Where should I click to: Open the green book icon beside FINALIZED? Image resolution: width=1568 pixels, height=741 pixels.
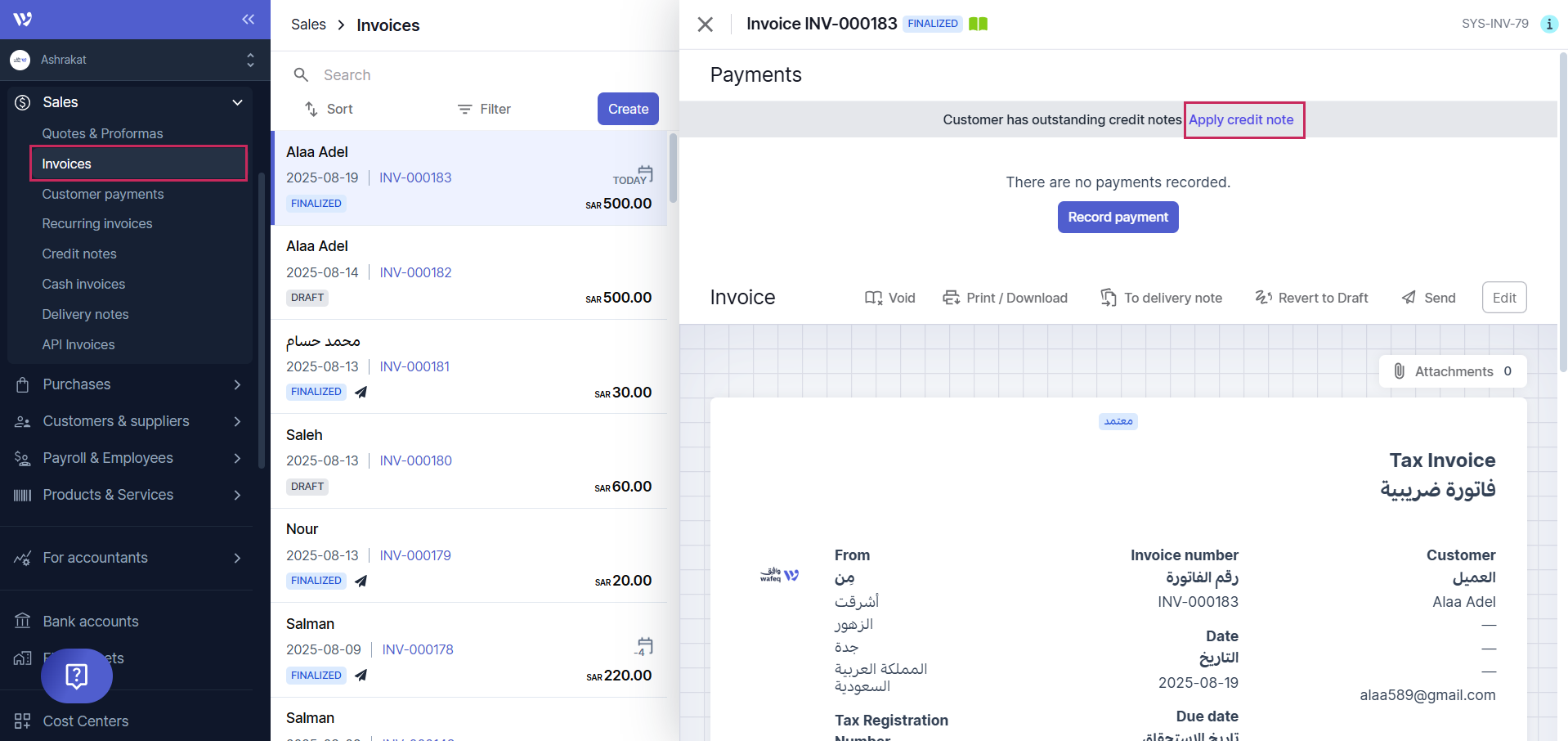978,24
